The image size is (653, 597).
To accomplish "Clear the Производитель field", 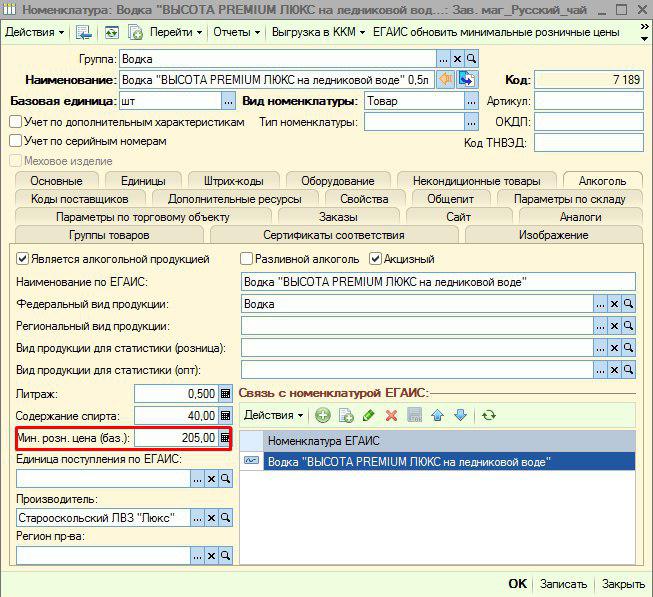I will click(212, 518).
